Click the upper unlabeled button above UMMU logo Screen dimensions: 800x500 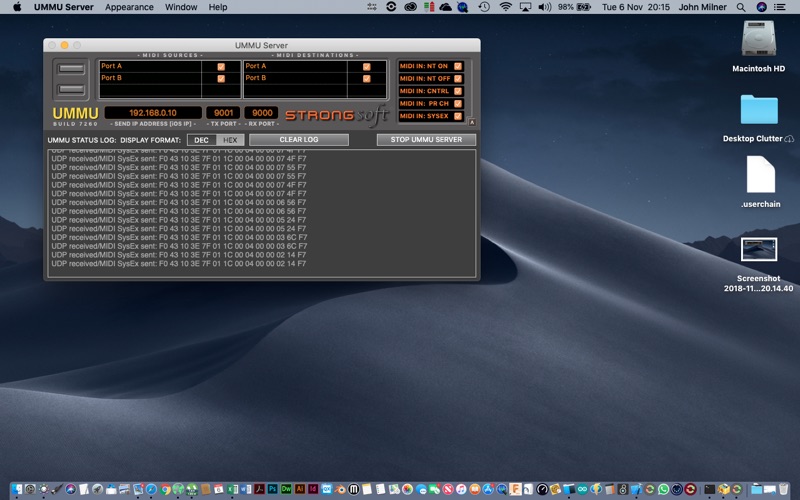point(71,68)
